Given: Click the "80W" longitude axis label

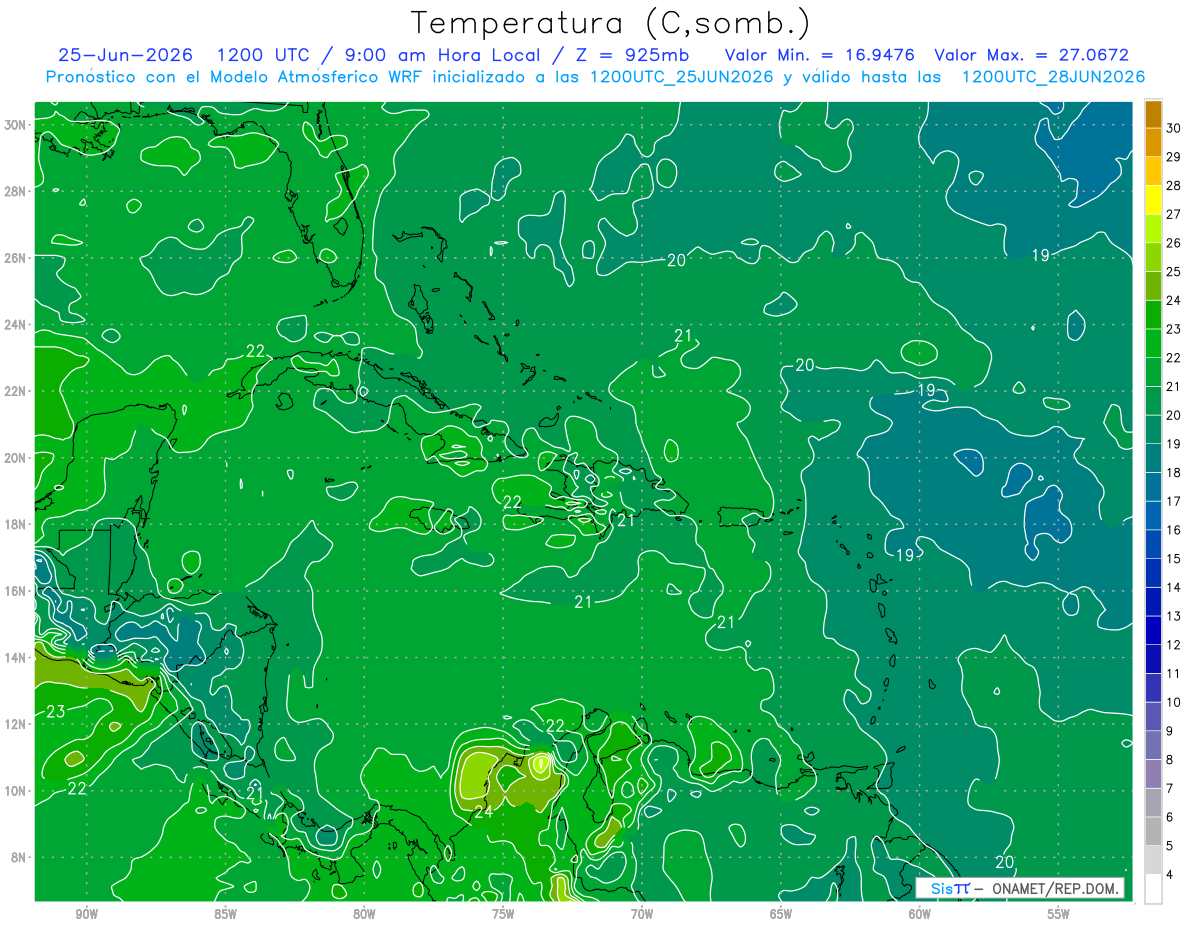Looking at the screenshot, I should tap(364, 914).
